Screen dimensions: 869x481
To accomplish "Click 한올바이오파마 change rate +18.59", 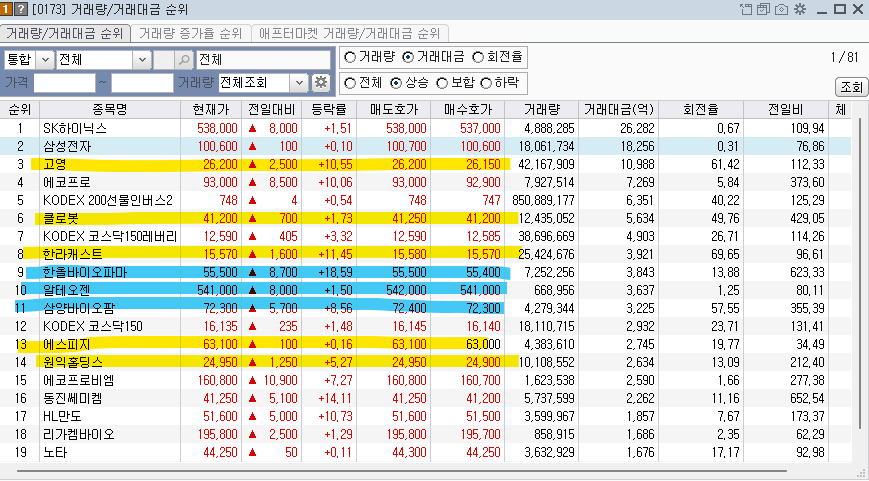I will [335, 273].
